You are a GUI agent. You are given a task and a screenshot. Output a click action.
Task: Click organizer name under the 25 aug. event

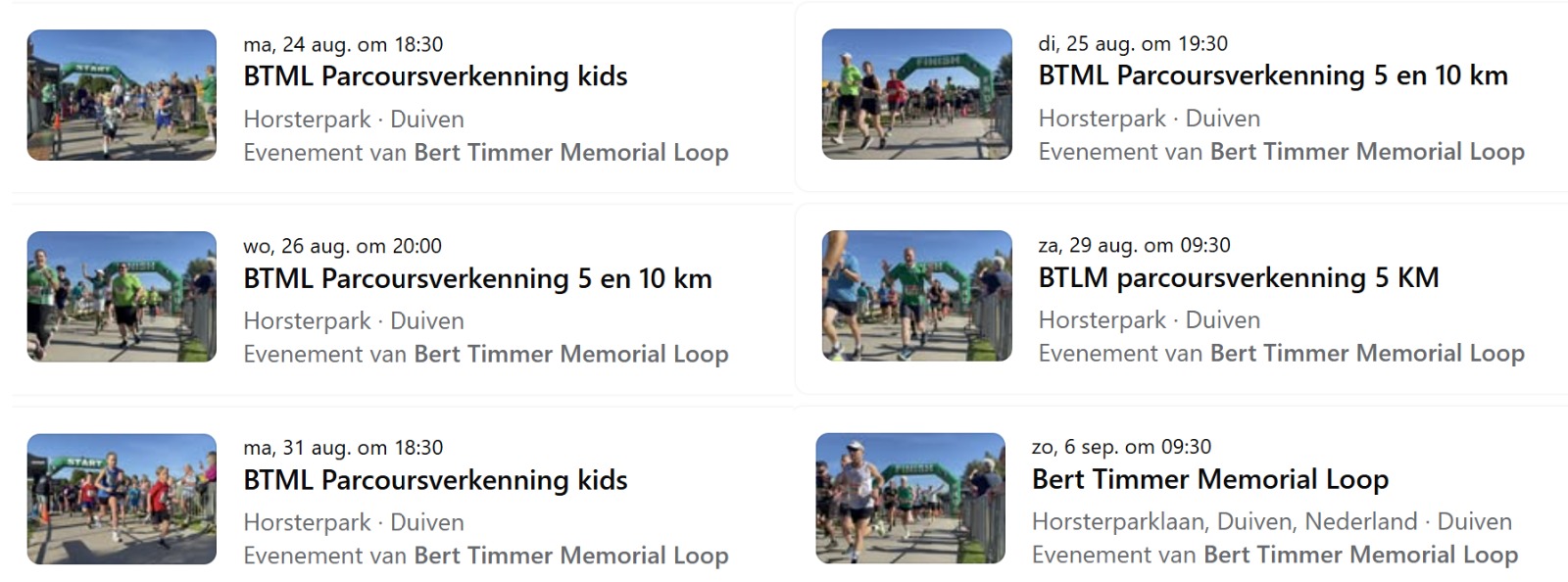click(x=1367, y=152)
